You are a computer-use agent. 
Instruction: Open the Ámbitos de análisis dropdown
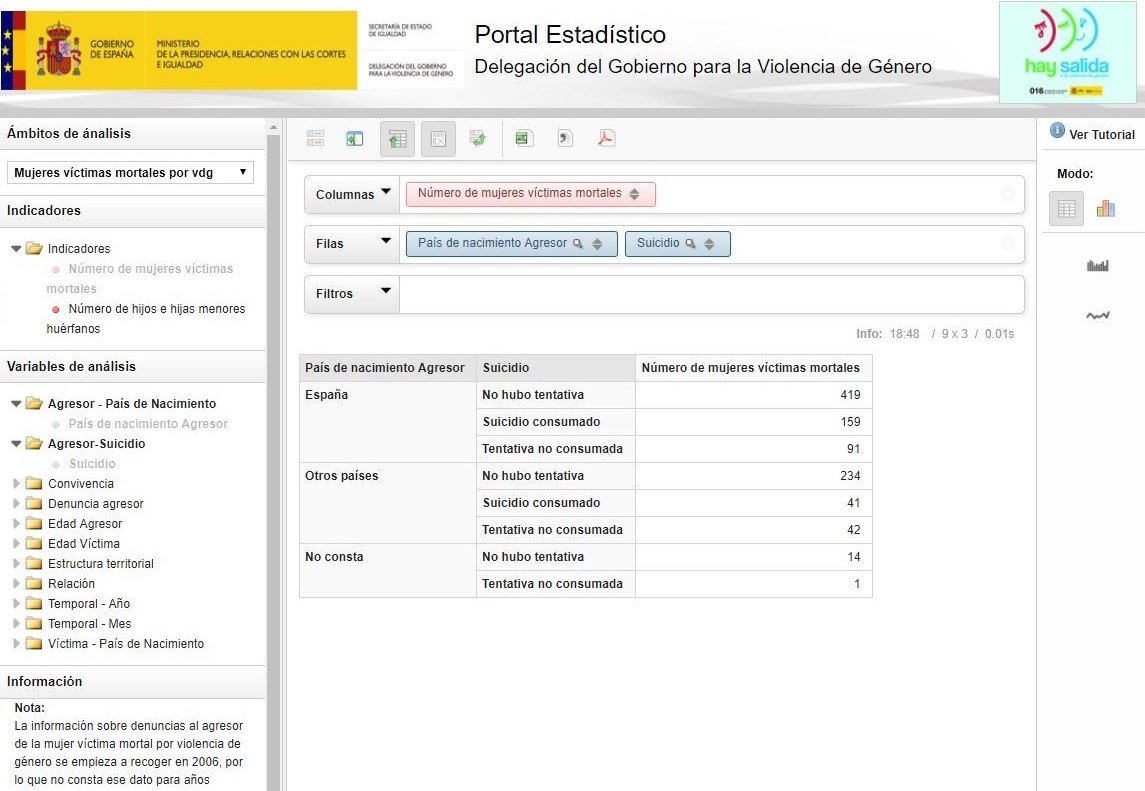130,173
